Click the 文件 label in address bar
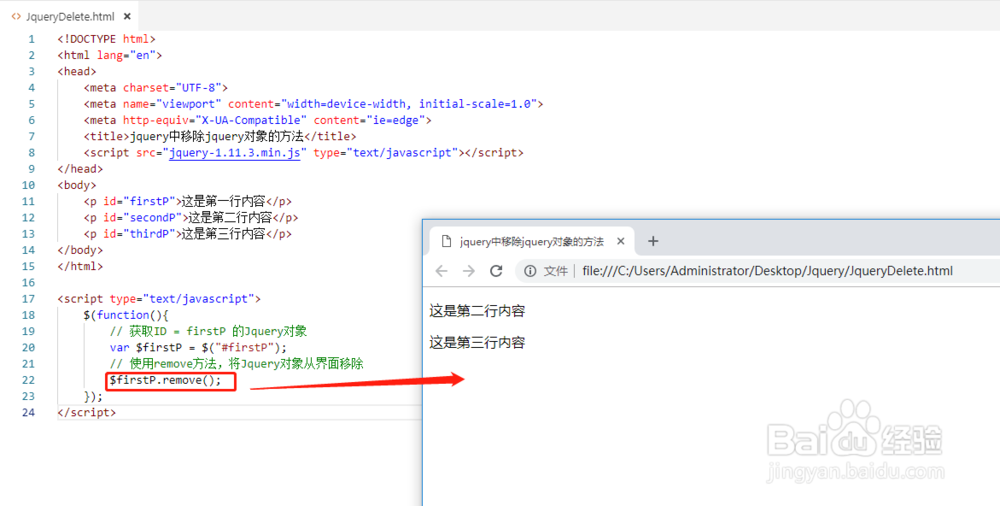The width and height of the screenshot is (1000, 506). (555, 271)
